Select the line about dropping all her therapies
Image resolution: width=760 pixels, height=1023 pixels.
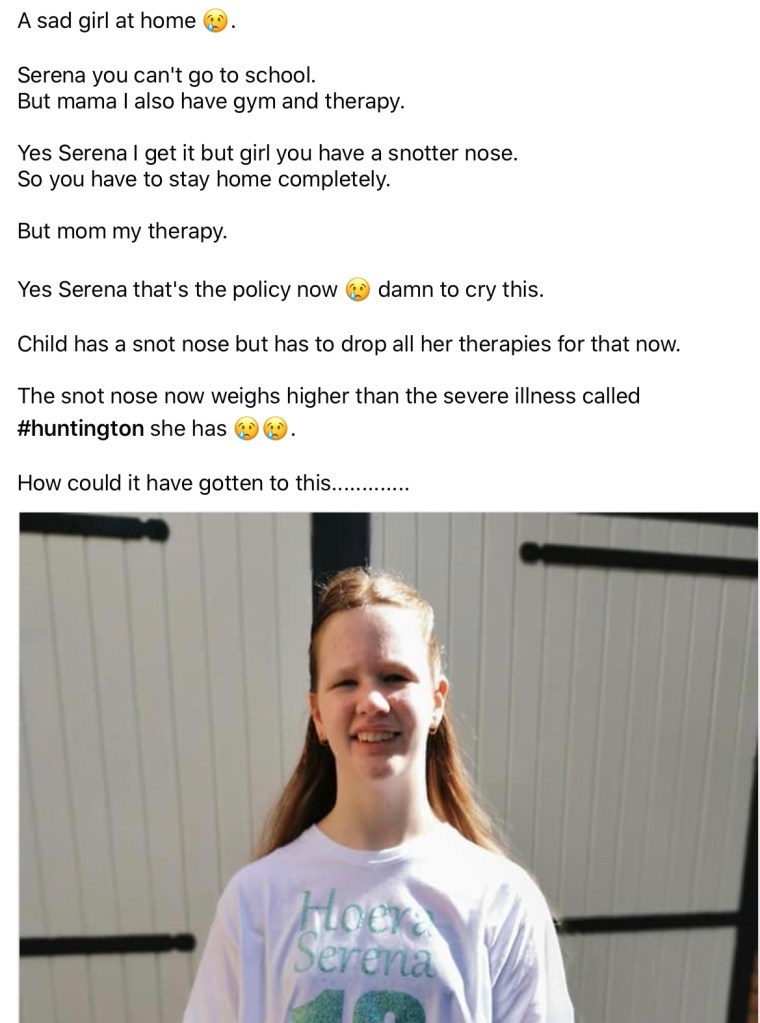[x=348, y=343]
